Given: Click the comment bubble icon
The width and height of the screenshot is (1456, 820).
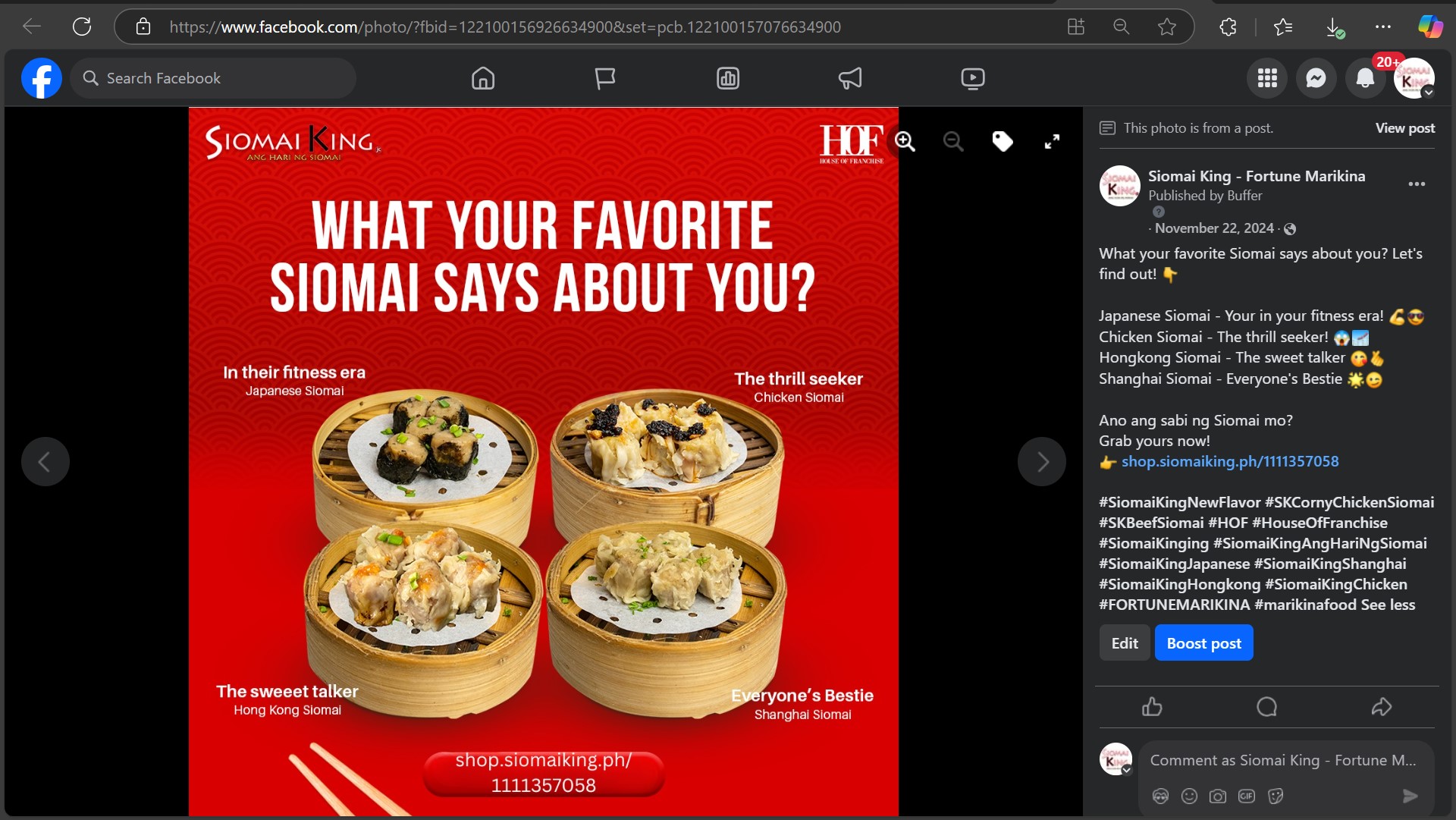Looking at the screenshot, I should [x=1266, y=707].
